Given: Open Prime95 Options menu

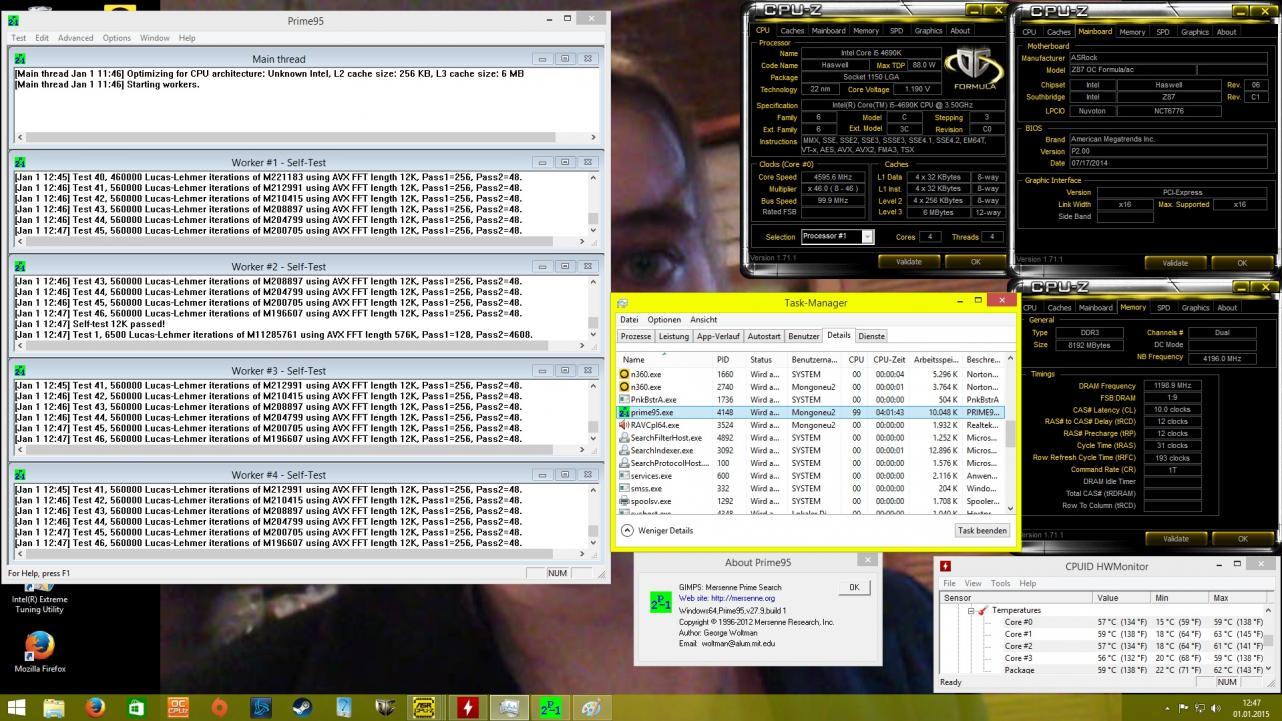Looking at the screenshot, I should 116,38.
